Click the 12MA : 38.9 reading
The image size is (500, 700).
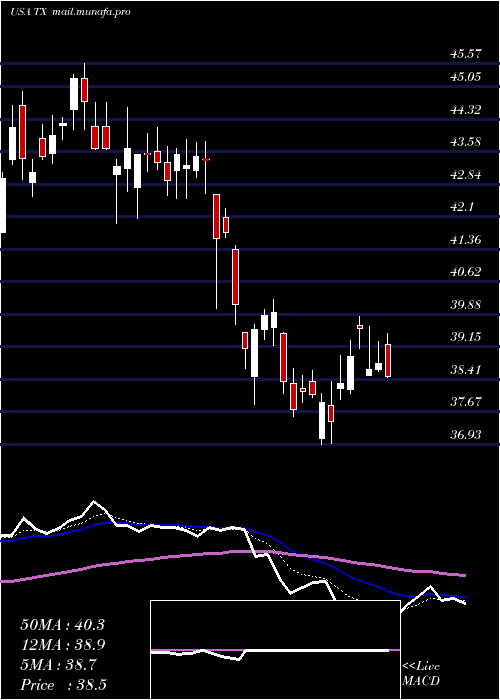[x=62, y=645]
